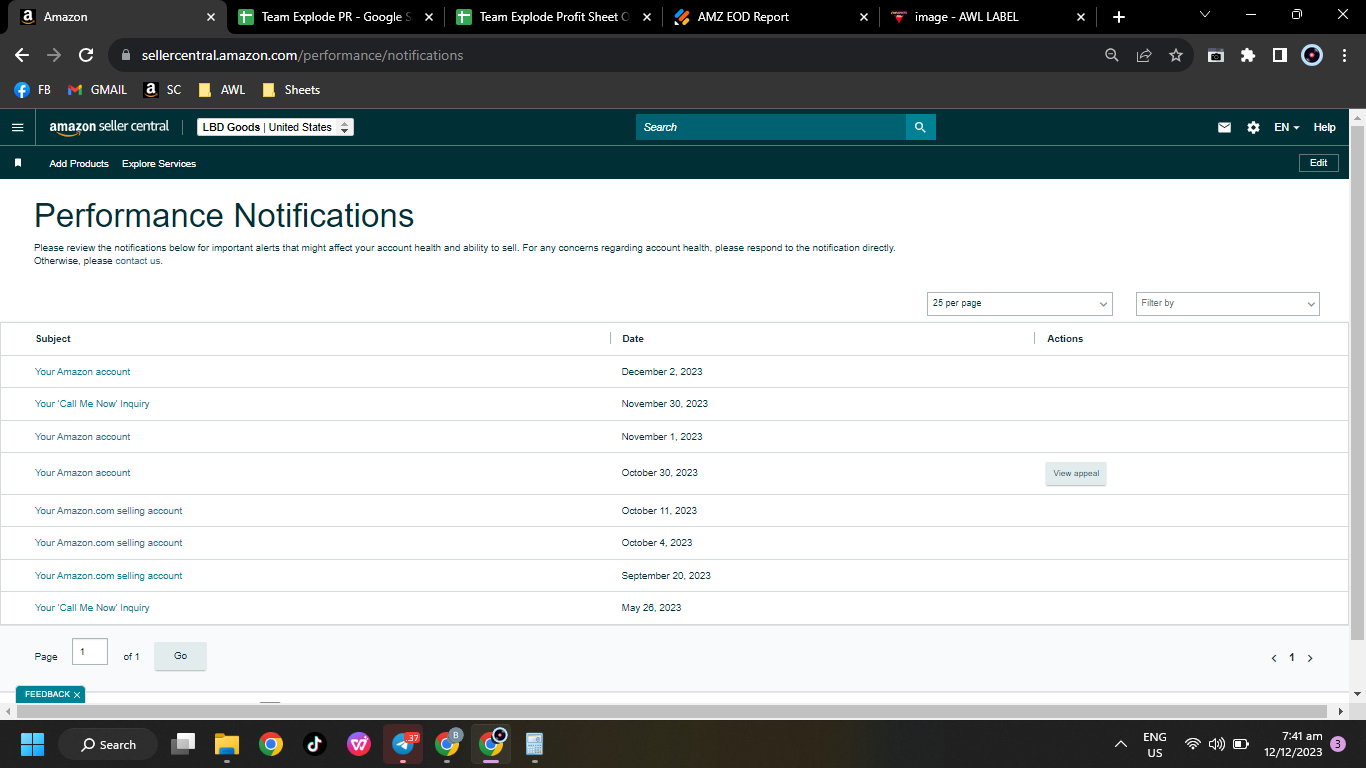Expand the 25 per page dropdown
The width and height of the screenshot is (1366, 768).
[1019, 303]
